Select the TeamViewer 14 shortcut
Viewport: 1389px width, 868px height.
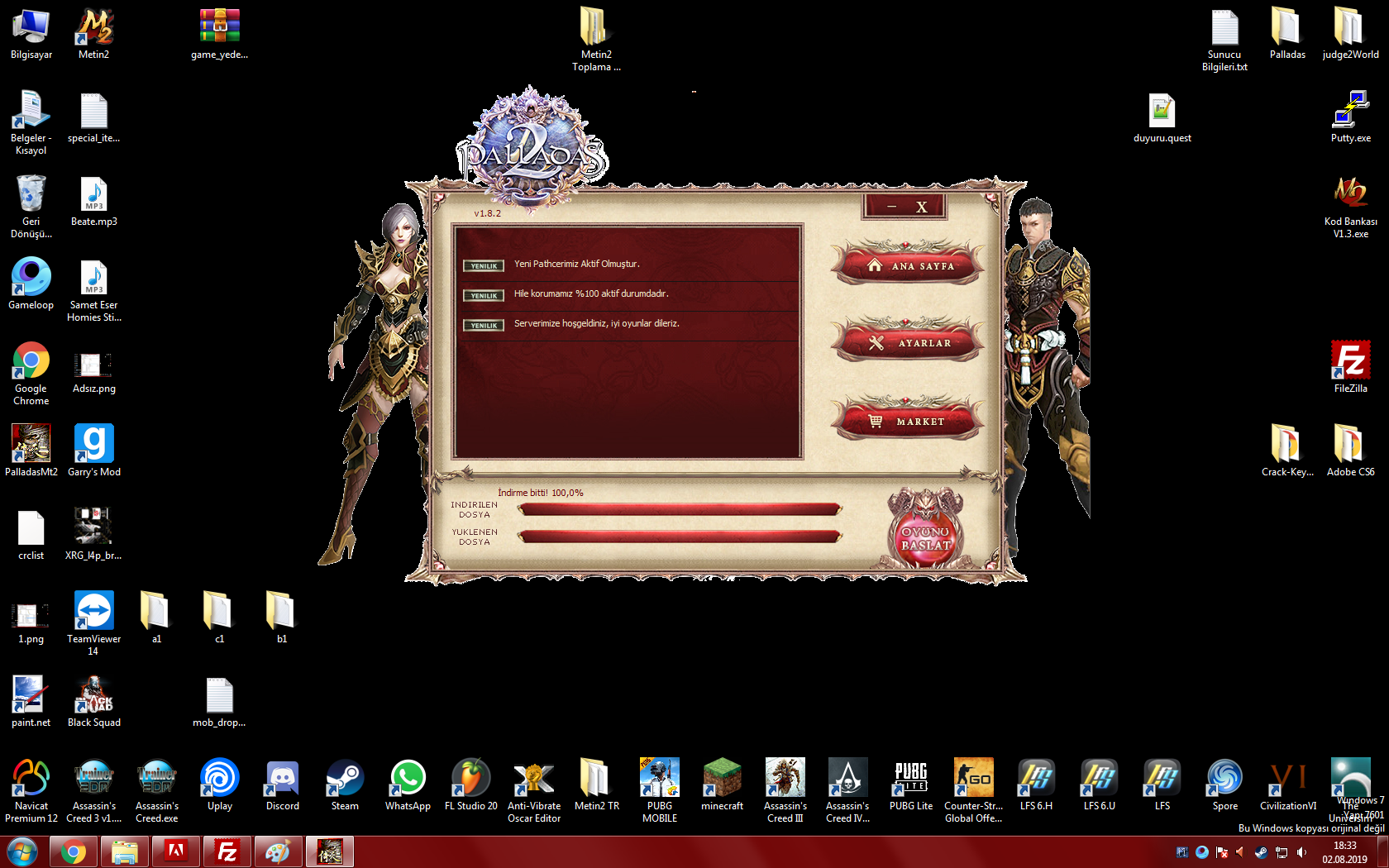coord(94,623)
